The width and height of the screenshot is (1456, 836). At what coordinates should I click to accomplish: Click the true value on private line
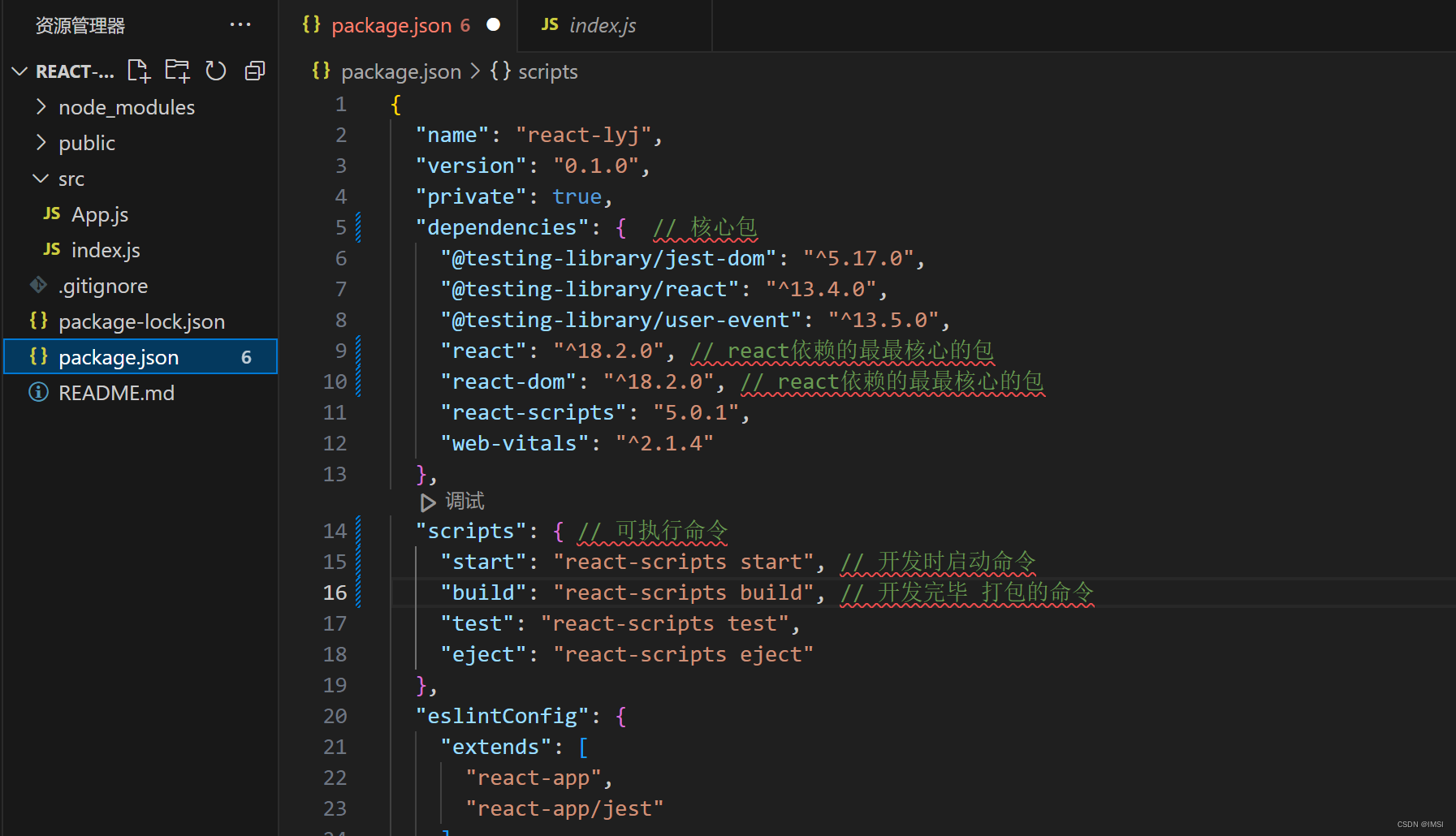tap(577, 196)
